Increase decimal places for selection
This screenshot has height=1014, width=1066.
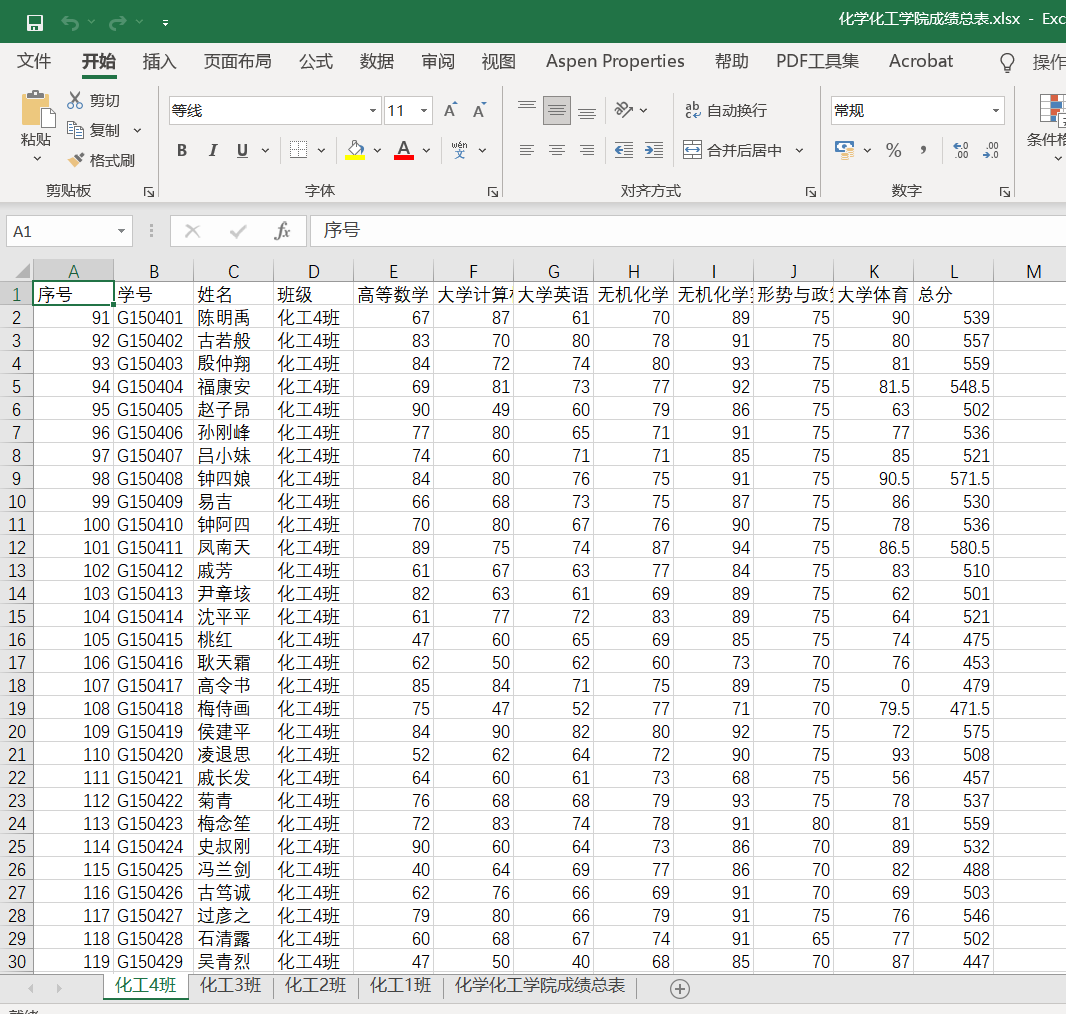[961, 150]
